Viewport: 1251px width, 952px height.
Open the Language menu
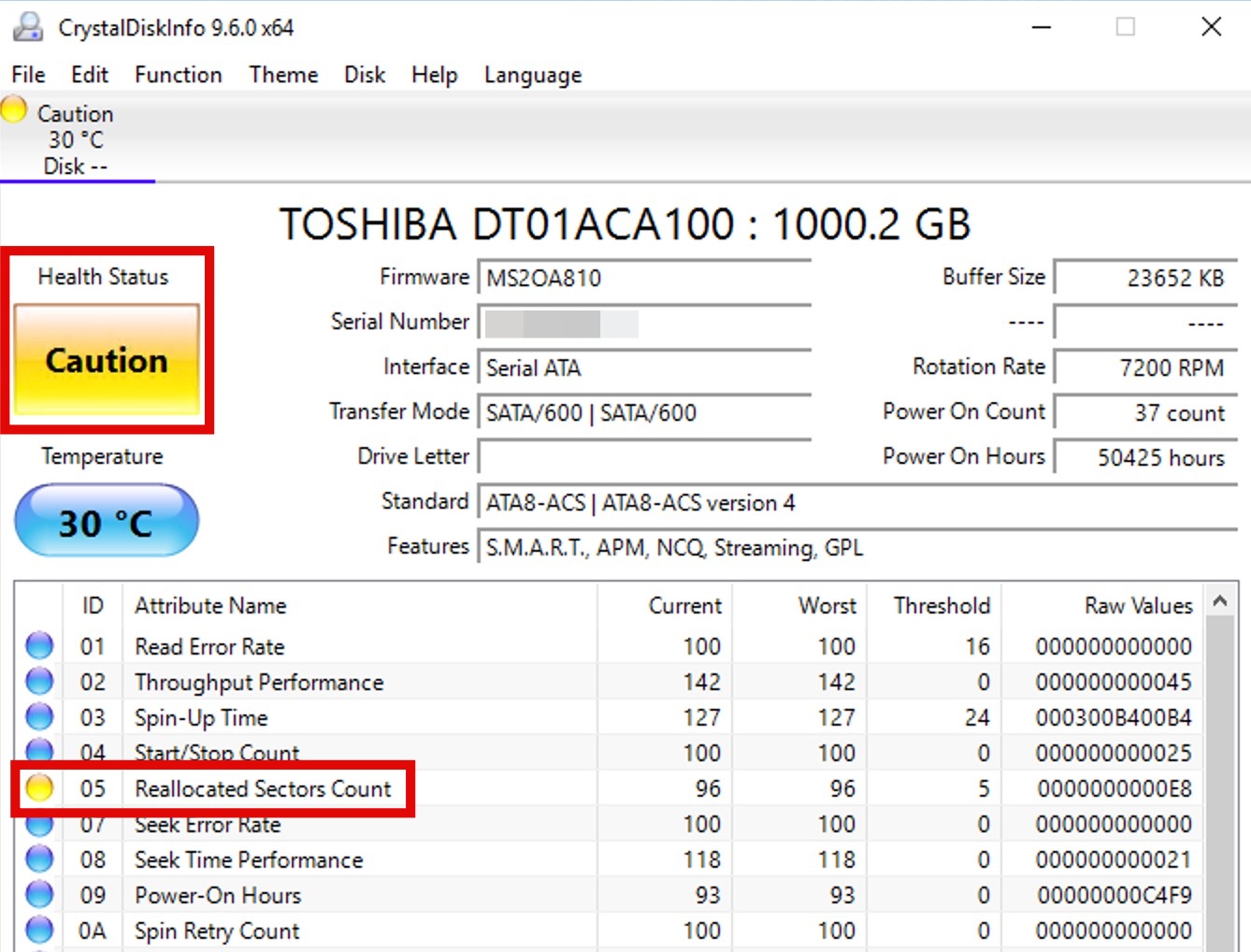point(533,75)
